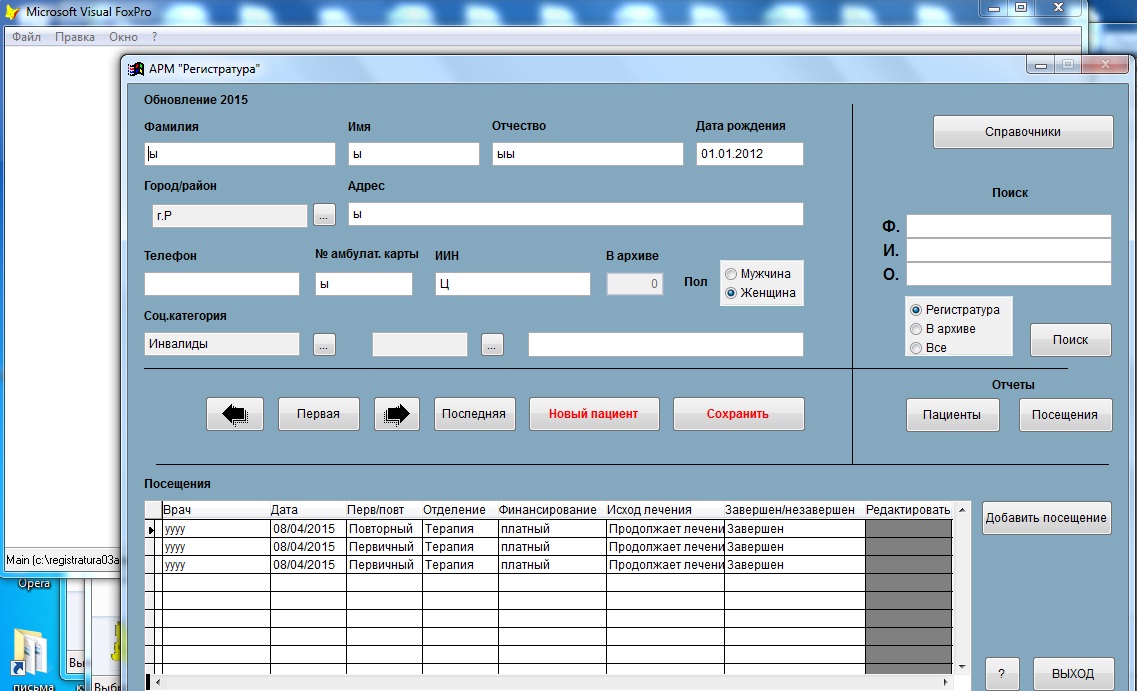Click the Добавить посещение button
This screenshot has height=691, width=1137.
(x=1046, y=518)
